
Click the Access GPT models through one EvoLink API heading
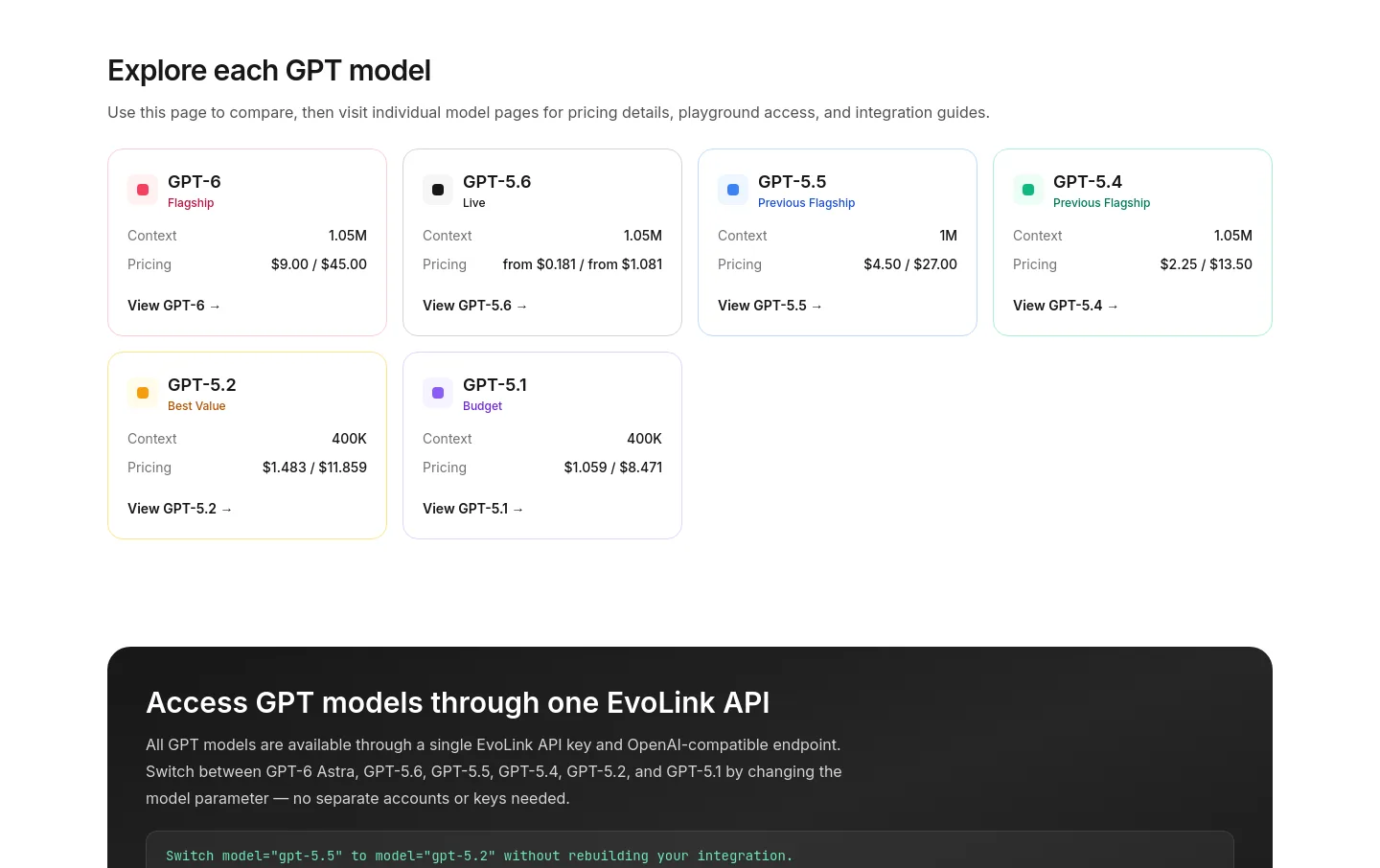click(x=458, y=703)
